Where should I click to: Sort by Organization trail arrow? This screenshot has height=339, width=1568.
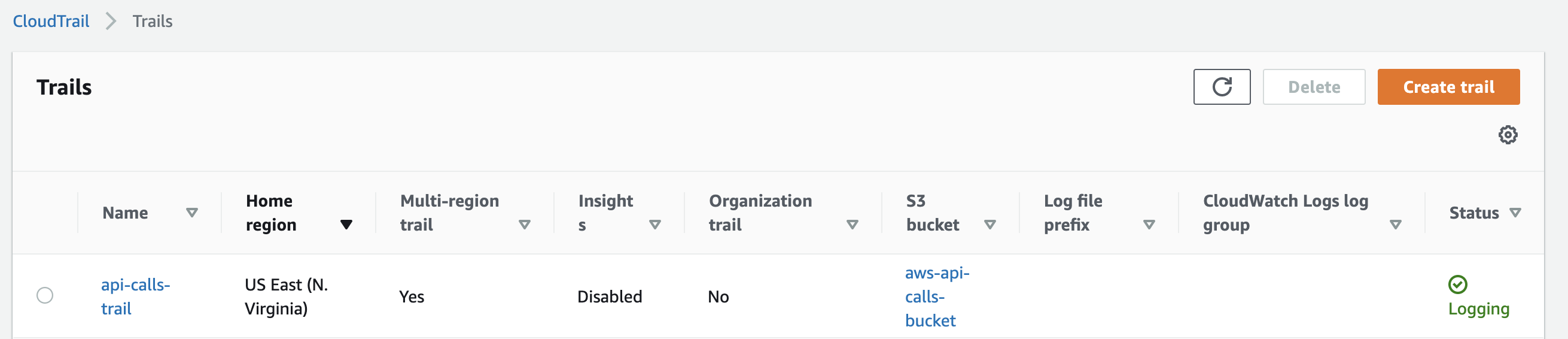point(852,225)
